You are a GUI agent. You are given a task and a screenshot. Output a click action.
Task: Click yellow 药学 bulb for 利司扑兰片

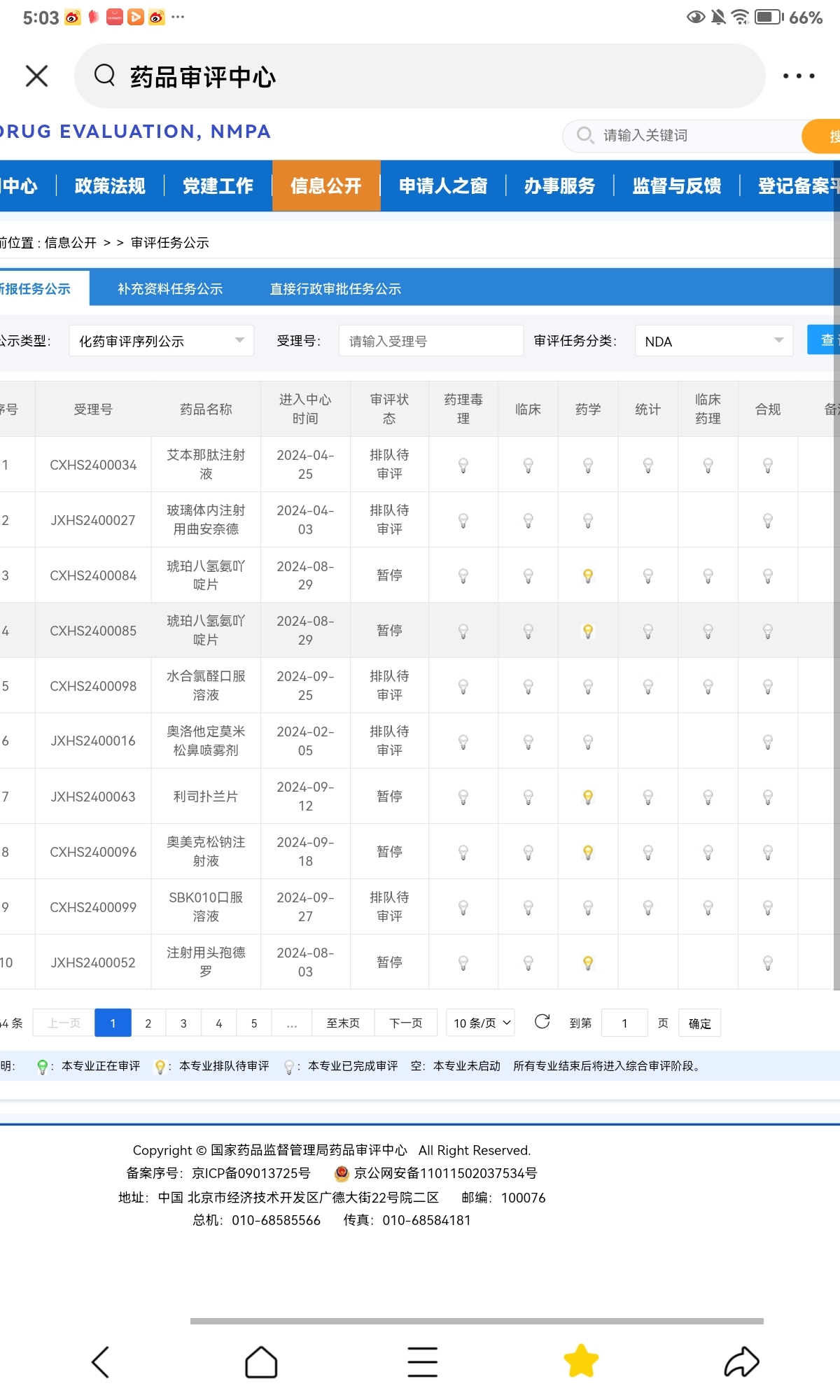click(588, 797)
